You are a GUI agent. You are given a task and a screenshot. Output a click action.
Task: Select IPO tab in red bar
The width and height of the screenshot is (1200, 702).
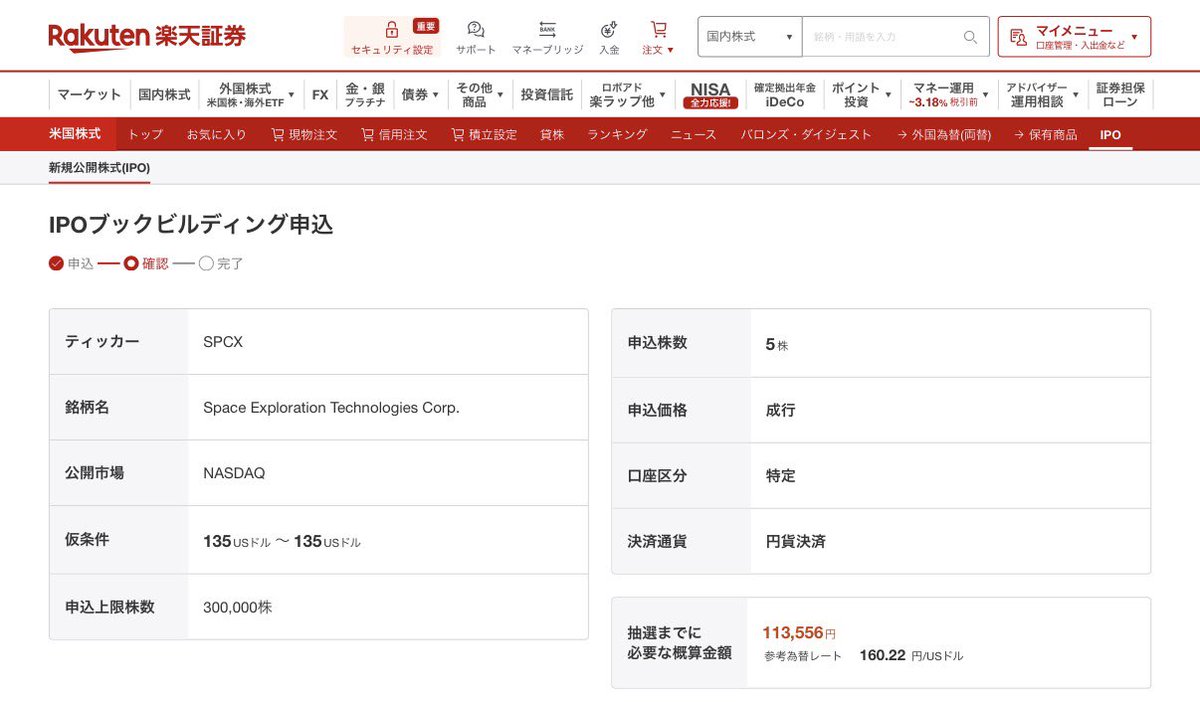point(1110,134)
